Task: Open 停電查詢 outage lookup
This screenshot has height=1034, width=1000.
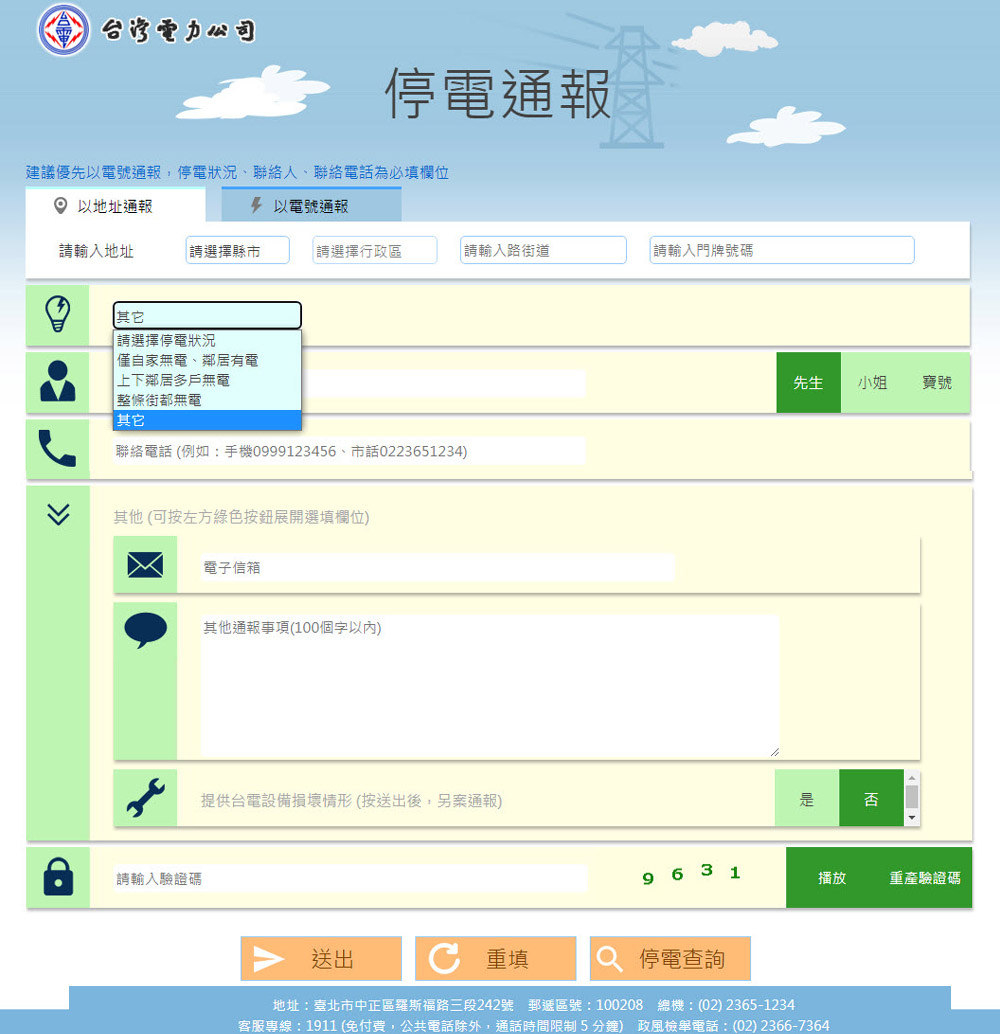Action: (670, 959)
